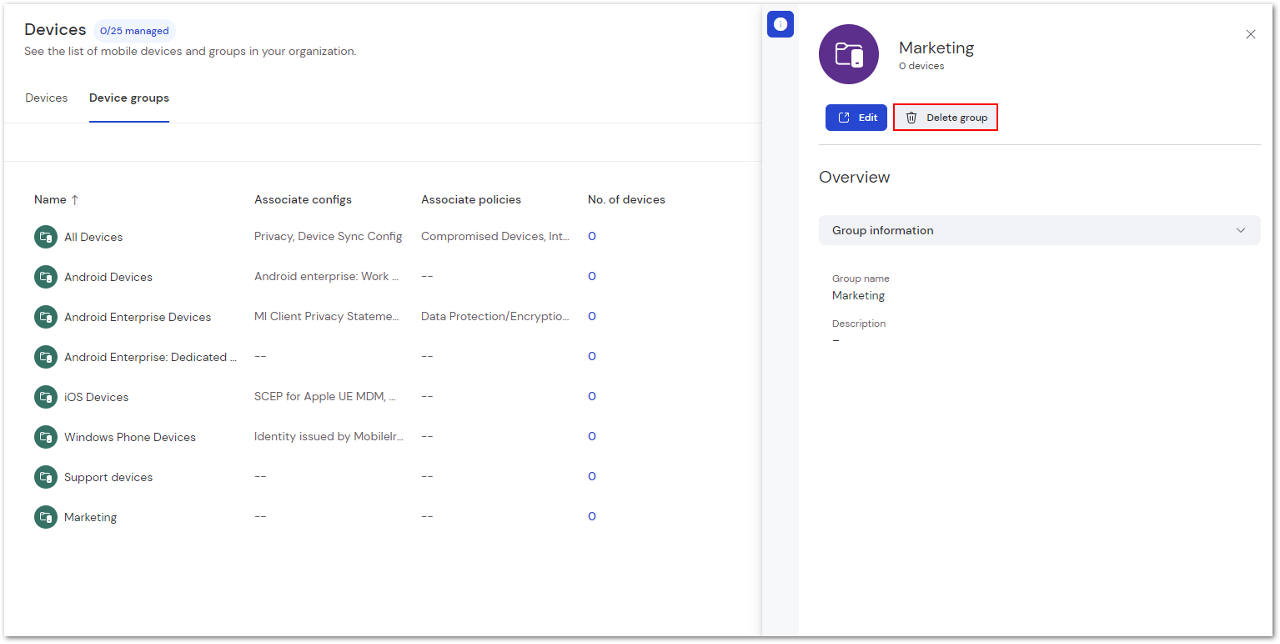Close the Marketing details panel
The image size is (1280, 644).
coord(1250,34)
